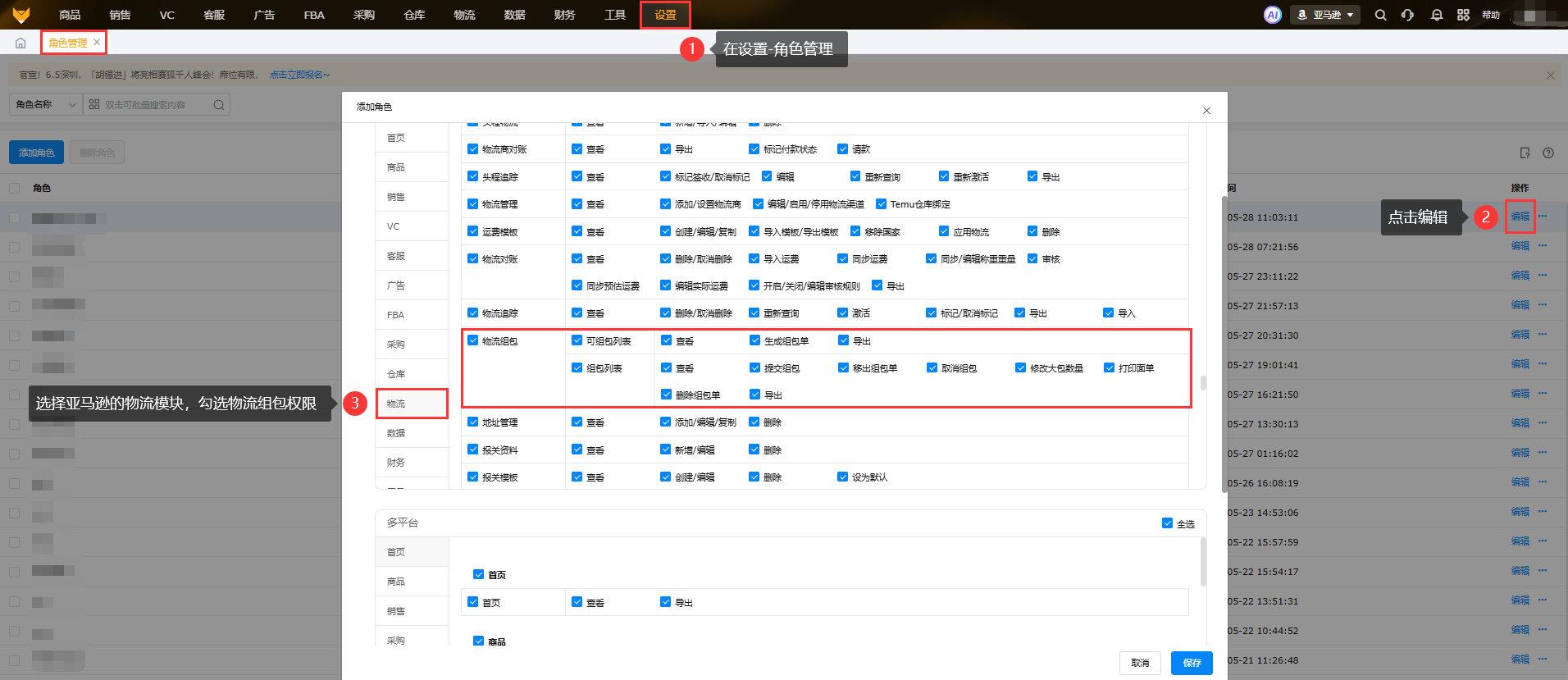The height and width of the screenshot is (680, 1568).
Task: Toggle the 可组包列表 checkbox
Action: (577, 340)
